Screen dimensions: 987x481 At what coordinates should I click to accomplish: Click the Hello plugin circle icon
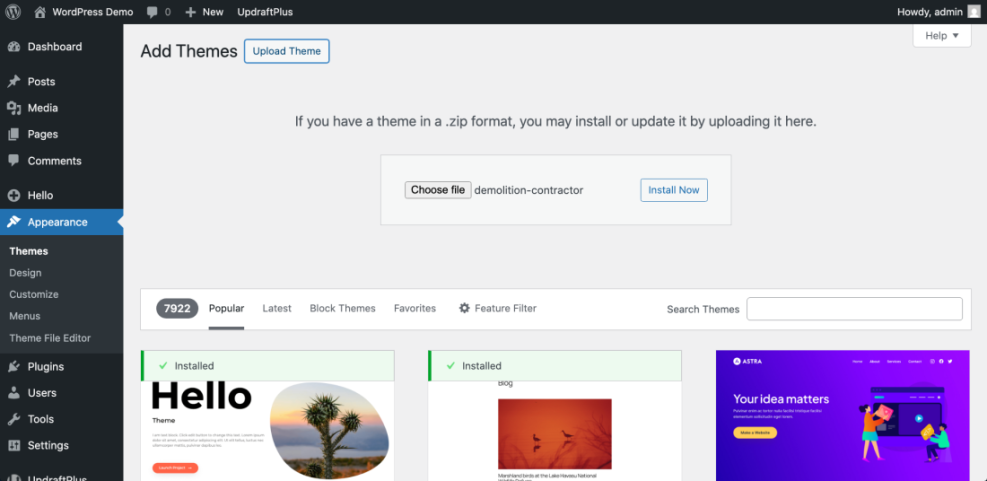pyautogui.click(x=14, y=196)
